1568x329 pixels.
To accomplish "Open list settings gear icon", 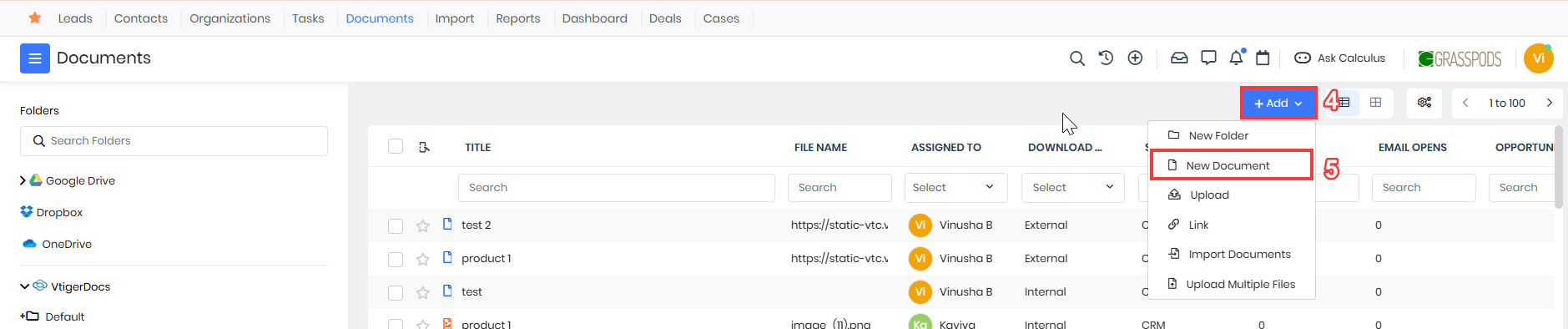I will [1424, 103].
